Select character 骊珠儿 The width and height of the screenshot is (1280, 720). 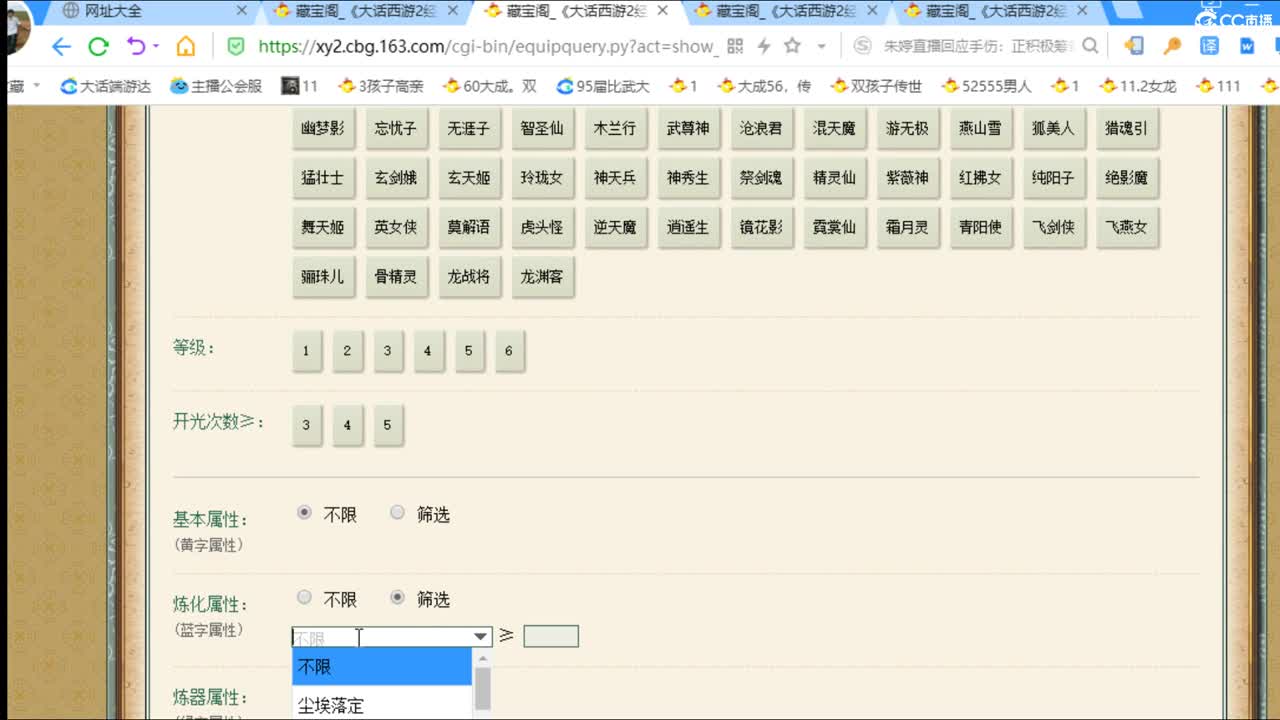(x=322, y=277)
